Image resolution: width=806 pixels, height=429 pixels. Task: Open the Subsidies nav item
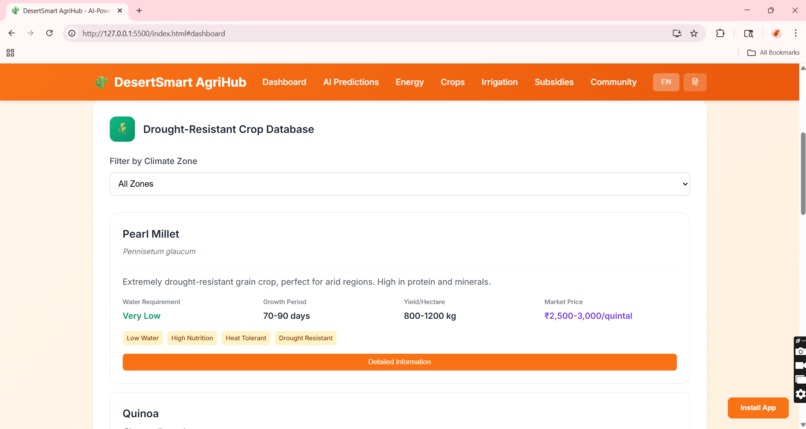pyautogui.click(x=554, y=82)
